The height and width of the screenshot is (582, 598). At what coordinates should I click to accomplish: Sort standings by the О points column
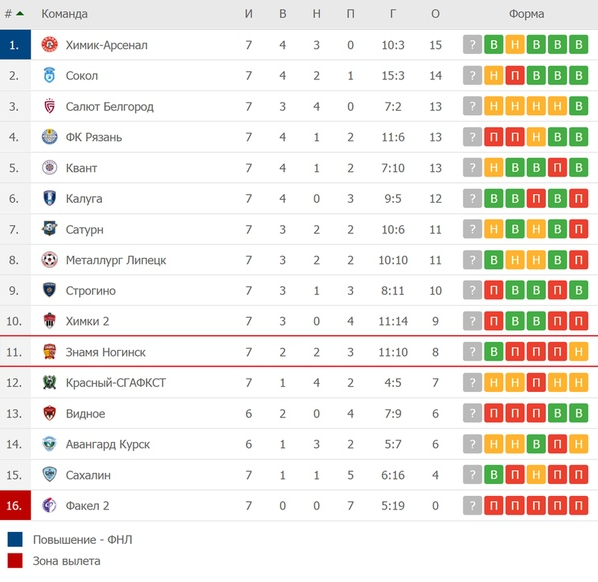coord(435,14)
